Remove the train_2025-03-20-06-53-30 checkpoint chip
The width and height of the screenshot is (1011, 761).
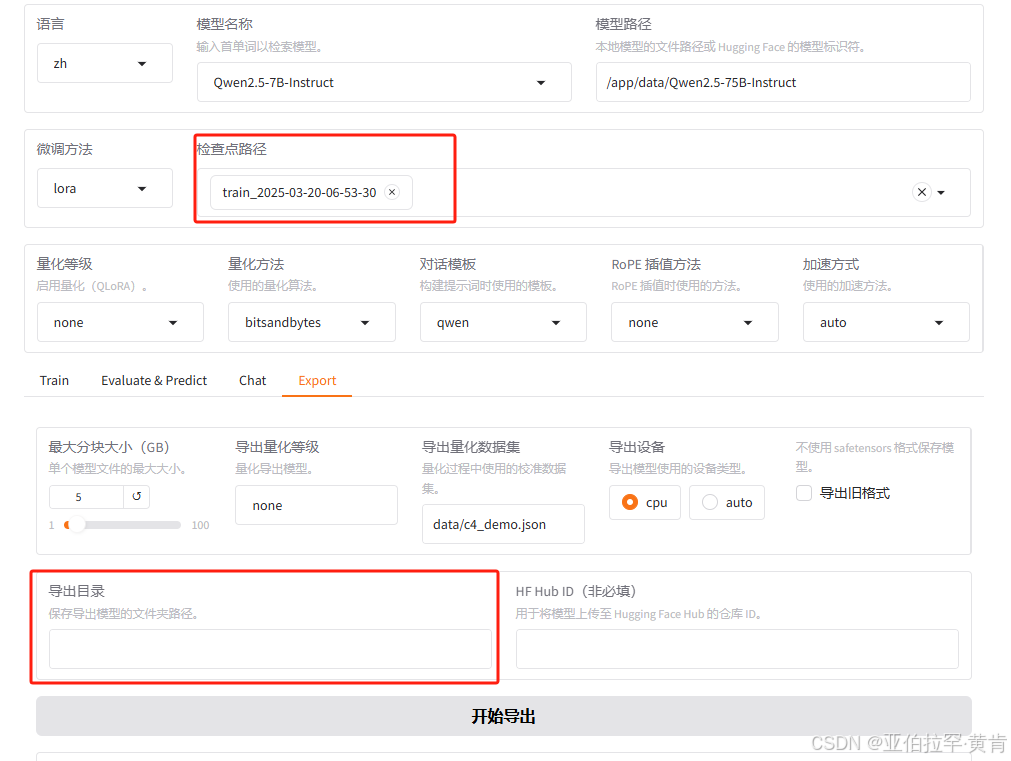click(392, 192)
